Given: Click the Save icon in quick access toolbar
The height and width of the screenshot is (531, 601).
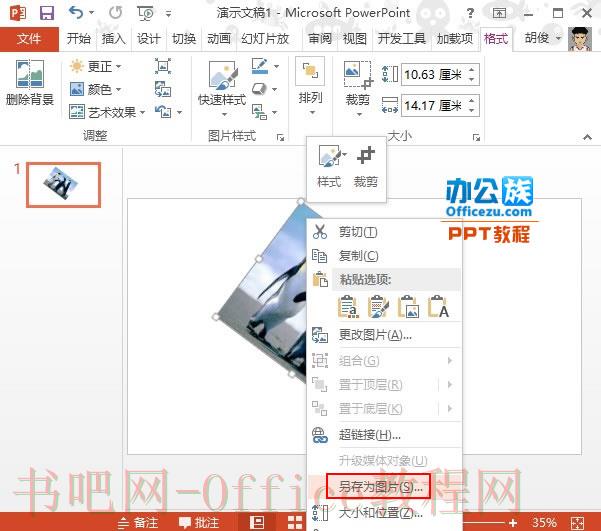Looking at the screenshot, I should point(47,13).
